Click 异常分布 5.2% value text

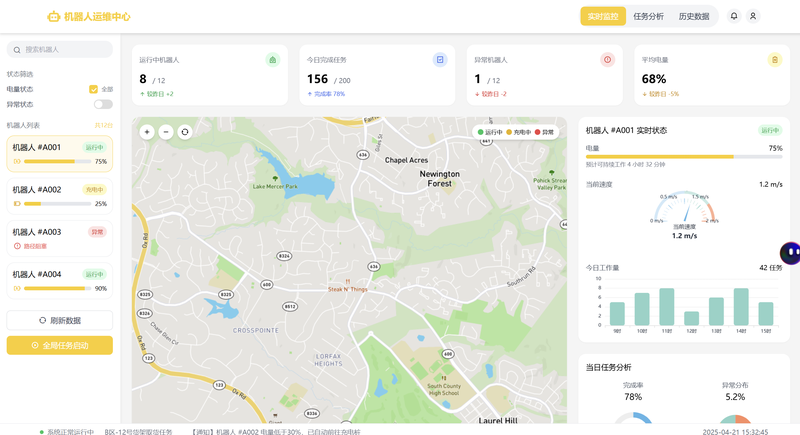coord(735,397)
